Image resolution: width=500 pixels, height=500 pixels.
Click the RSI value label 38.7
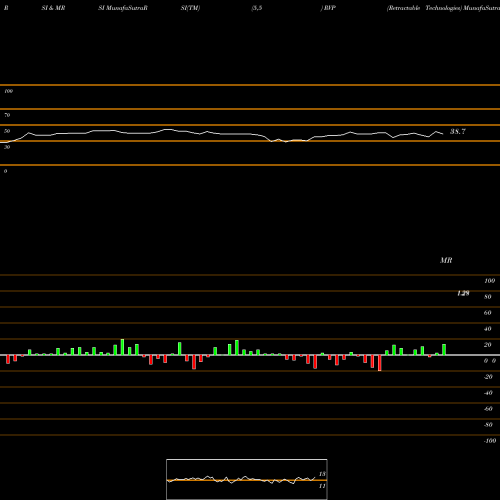[x=458, y=131]
